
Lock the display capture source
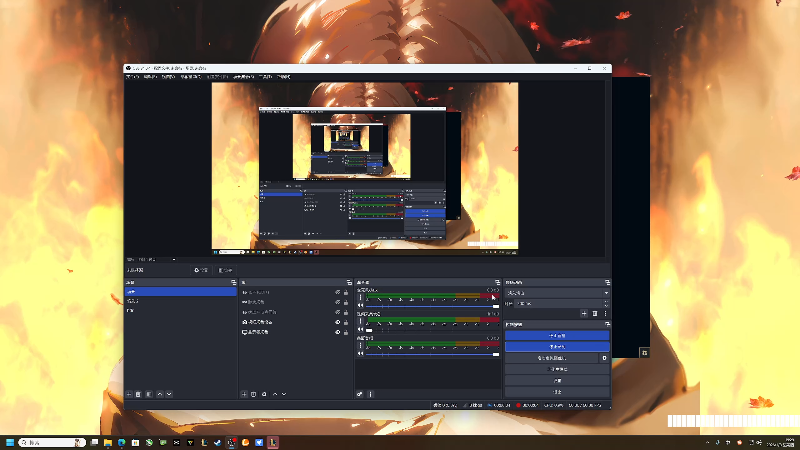click(346, 332)
